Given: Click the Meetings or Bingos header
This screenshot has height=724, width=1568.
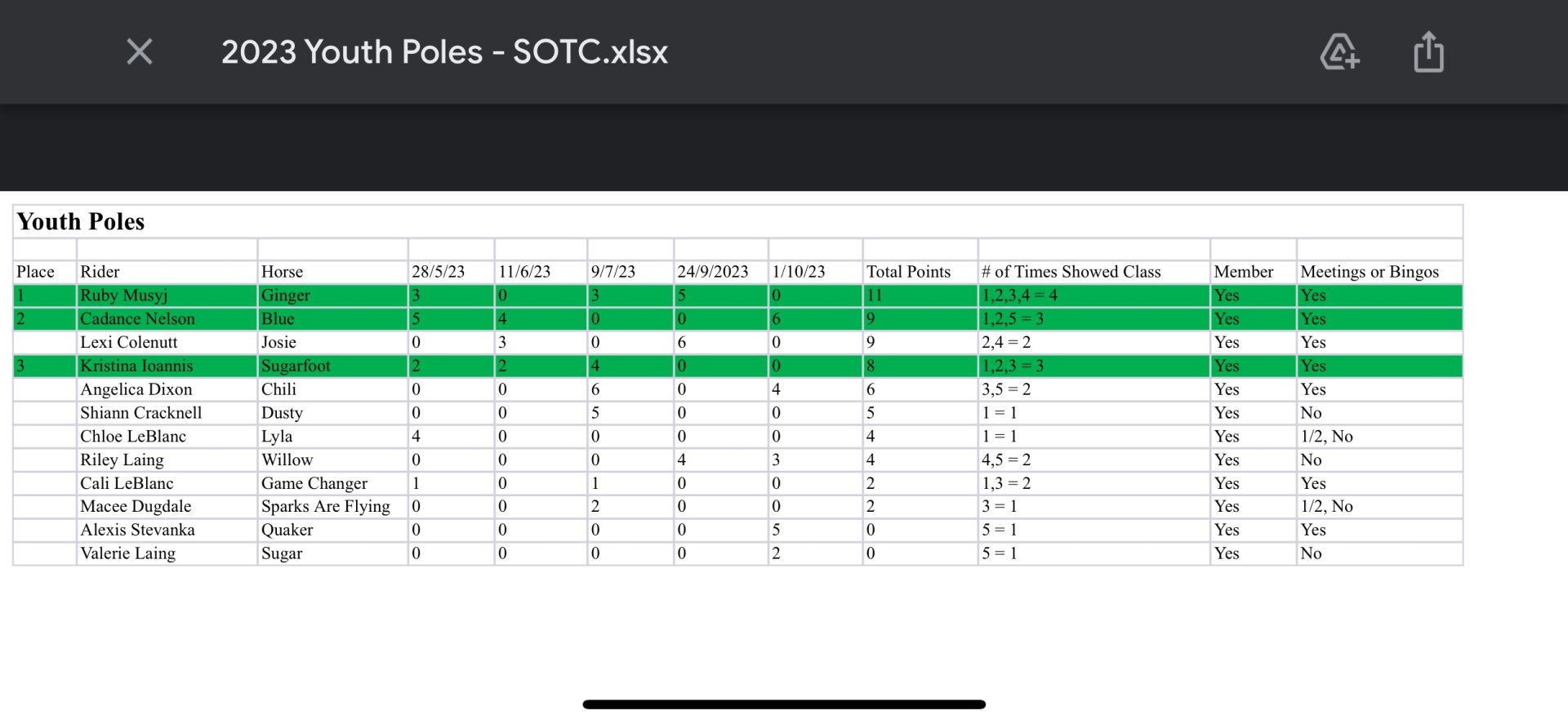Looking at the screenshot, I should coord(1379,272).
